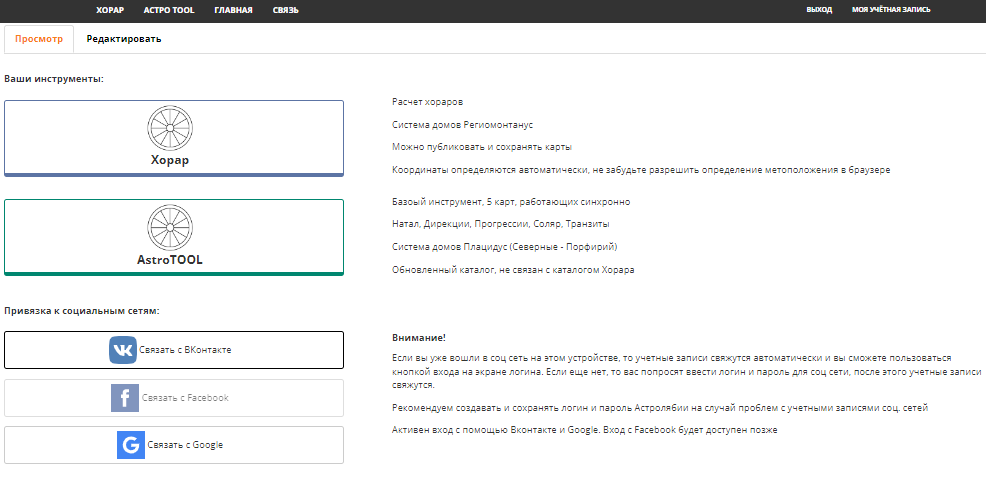
Task: Click the Google logo icon
Action: (x=131, y=445)
